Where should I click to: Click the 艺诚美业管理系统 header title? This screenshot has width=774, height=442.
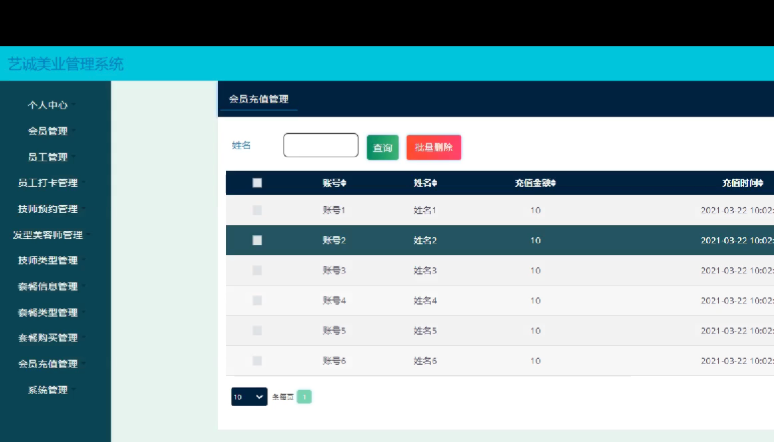pyautogui.click(x=66, y=64)
